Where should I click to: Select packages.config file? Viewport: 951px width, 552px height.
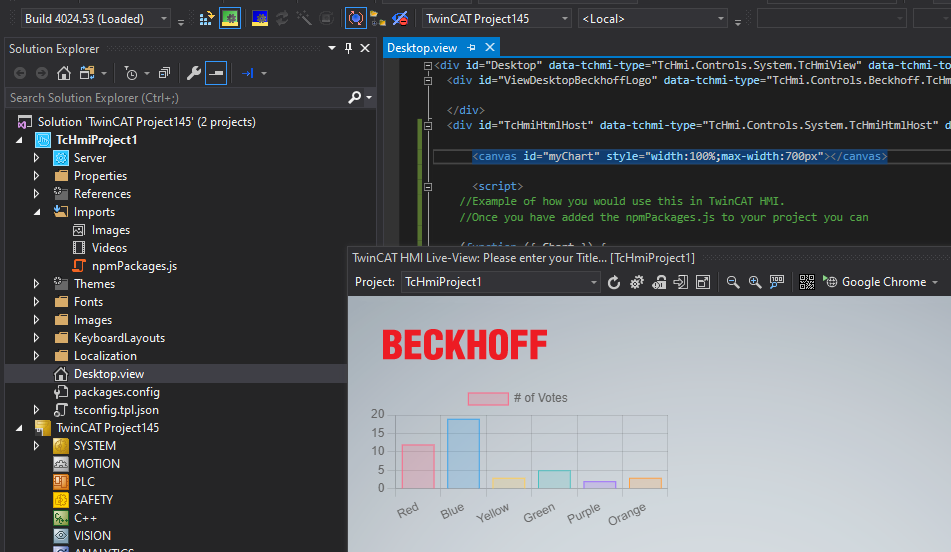coord(116,392)
